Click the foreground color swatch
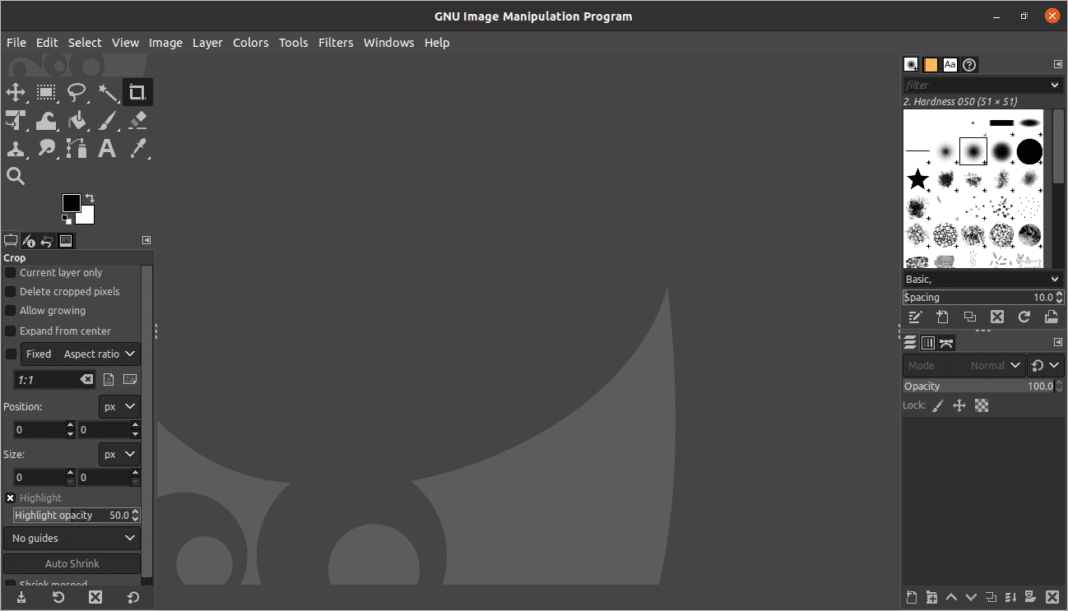The width and height of the screenshot is (1068, 611). pyautogui.click(x=71, y=203)
